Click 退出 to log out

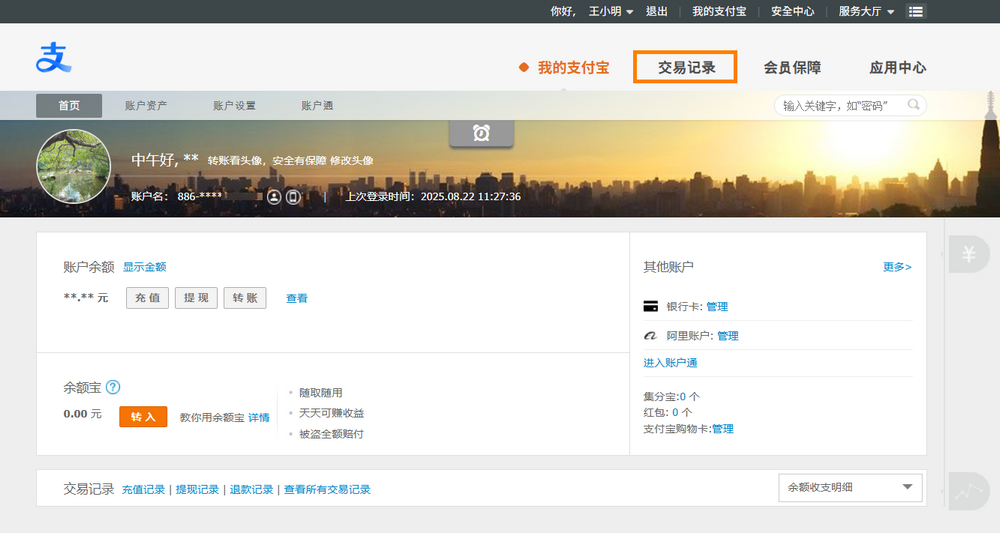tap(657, 11)
